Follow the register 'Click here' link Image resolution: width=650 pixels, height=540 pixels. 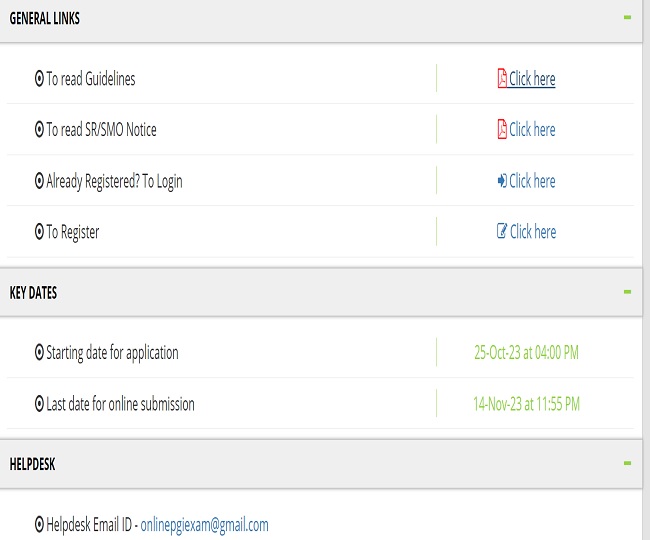tap(533, 232)
